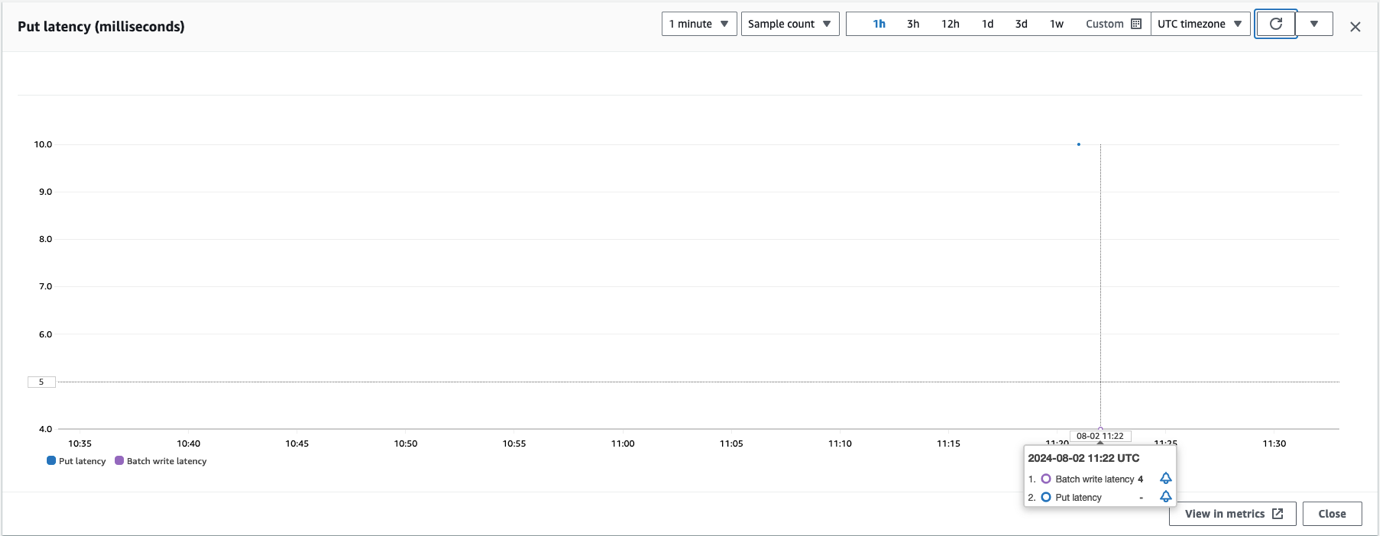Open the UTC timezone dropdown
The height and width of the screenshot is (536, 1380).
click(1199, 24)
